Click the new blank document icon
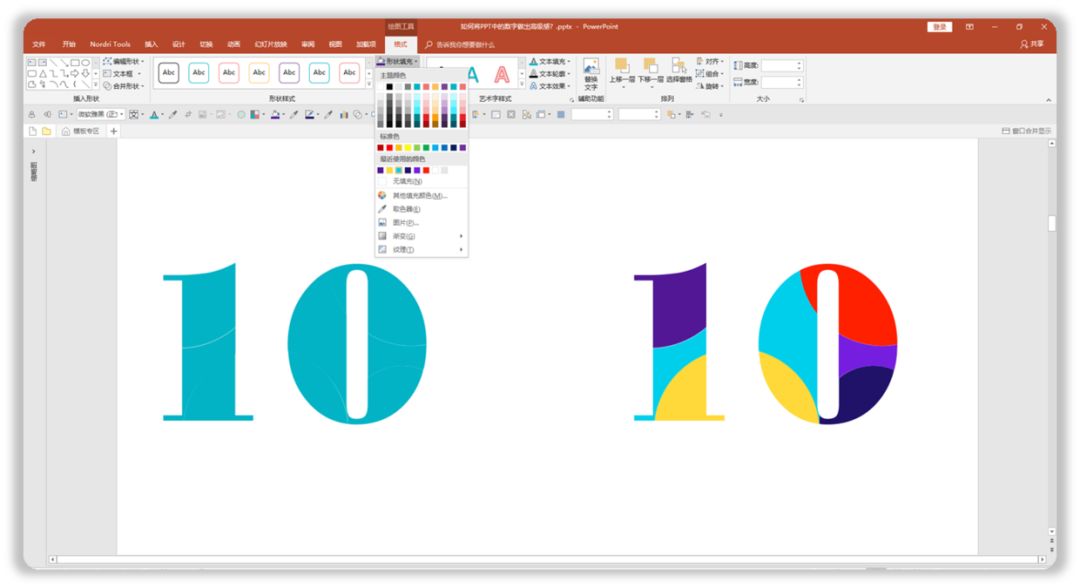The height and width of the screenshot is (588, 1080). [32, 131]
